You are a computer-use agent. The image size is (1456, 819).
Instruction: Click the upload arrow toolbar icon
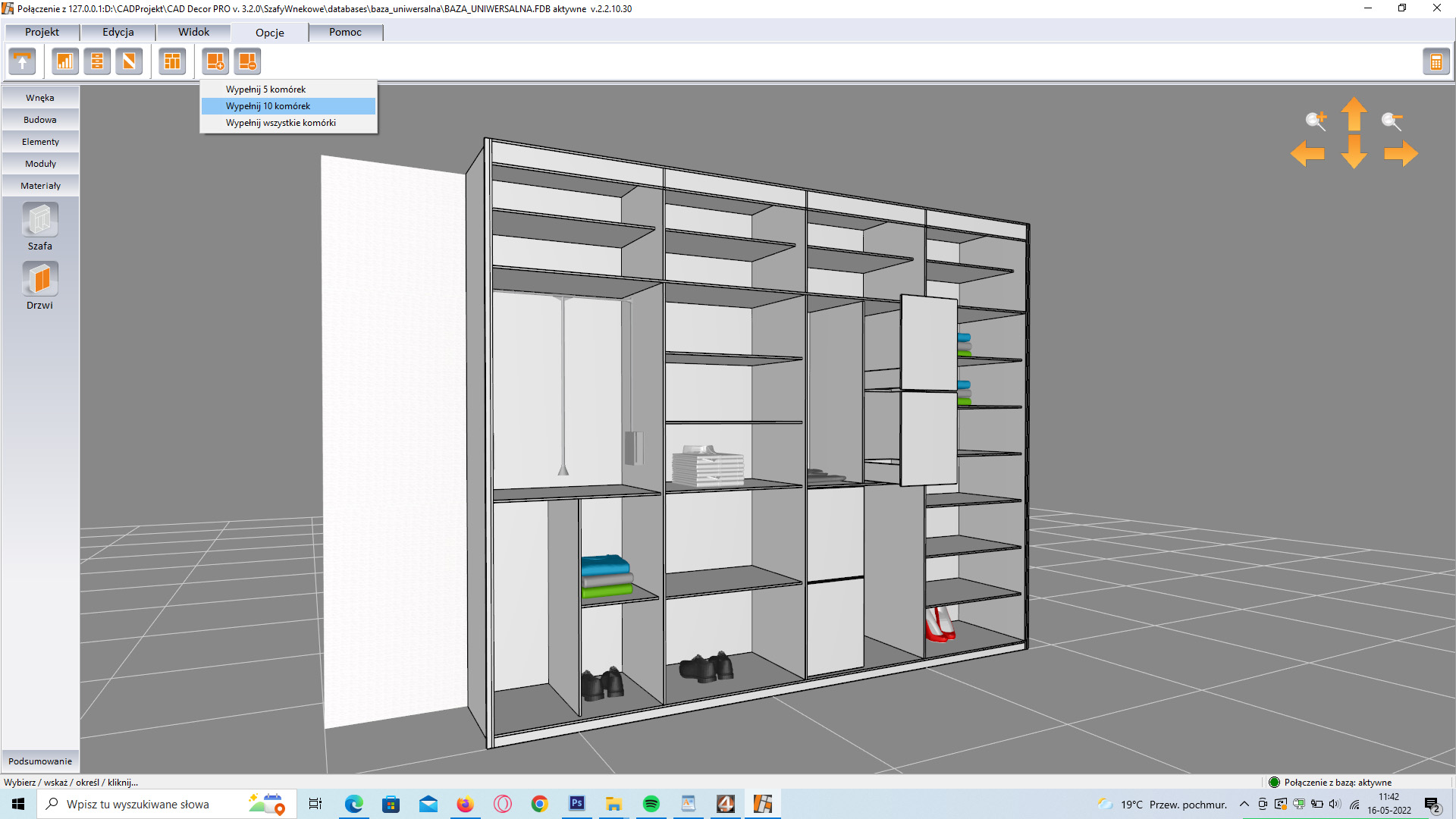click(22, 61)
